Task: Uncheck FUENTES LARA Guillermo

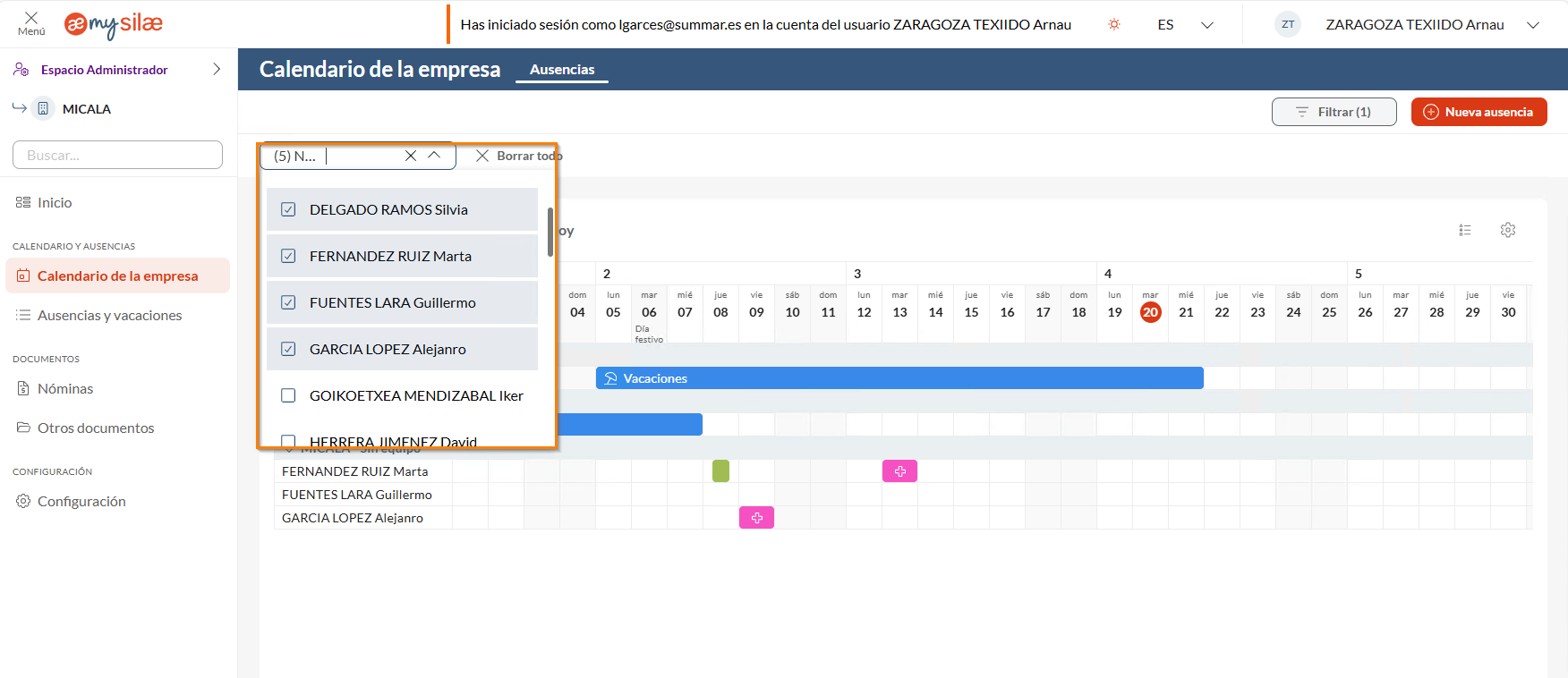Action: pos(288,302)
